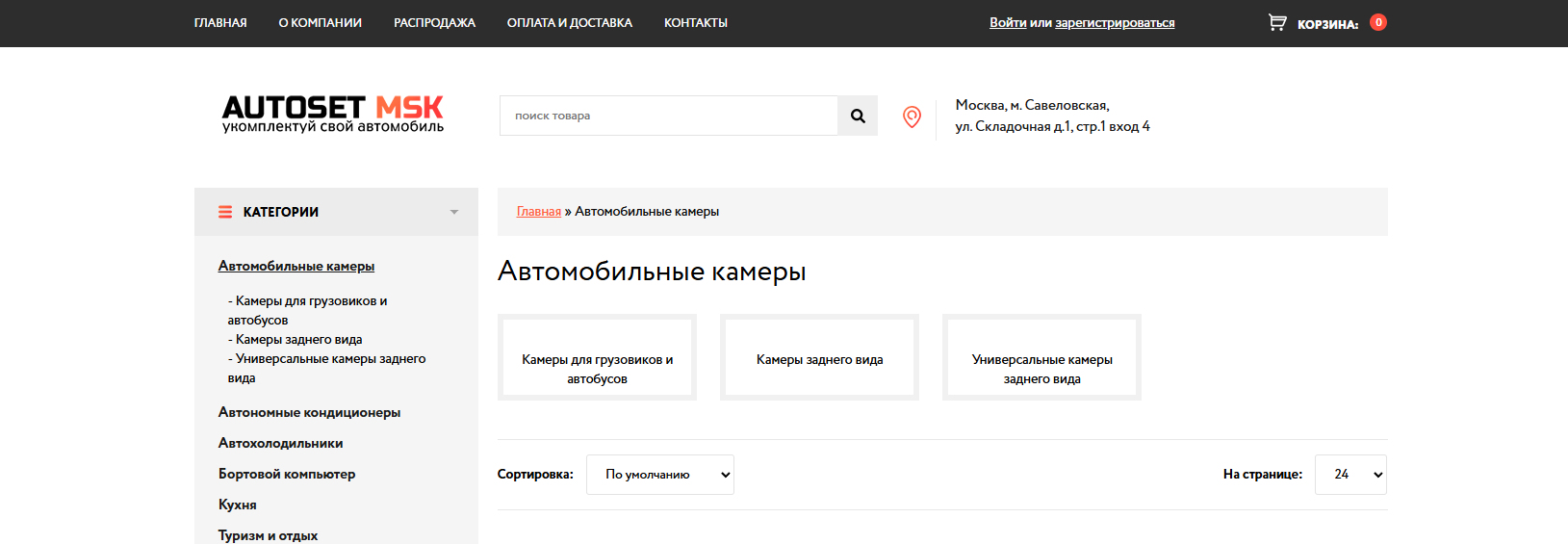The image size is (1568, 544).
Task: Open tile Универсальные камеры заднего вида
Action: tap(1041, 357)
